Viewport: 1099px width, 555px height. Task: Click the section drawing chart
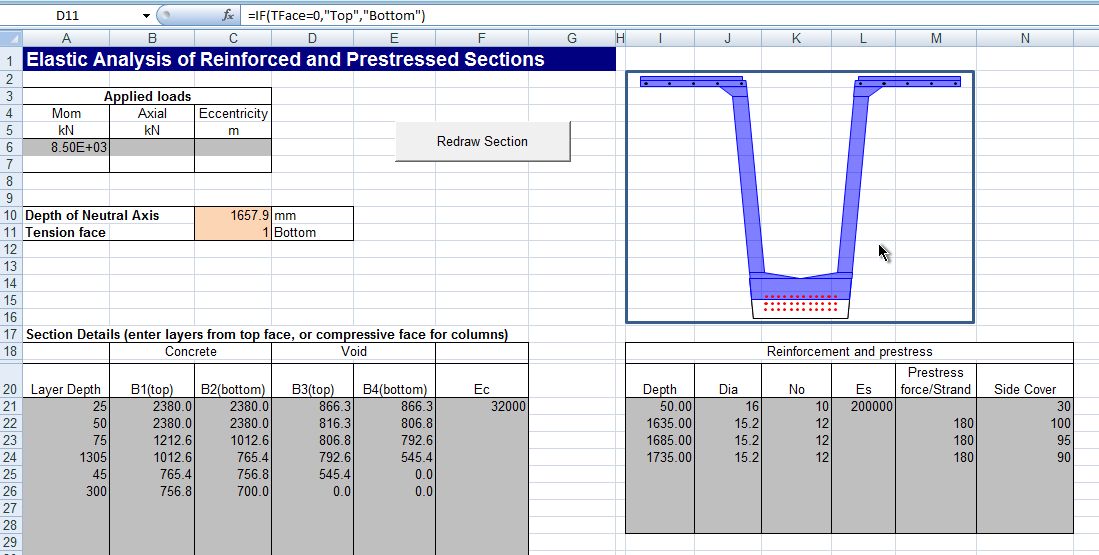click(800, 197)
